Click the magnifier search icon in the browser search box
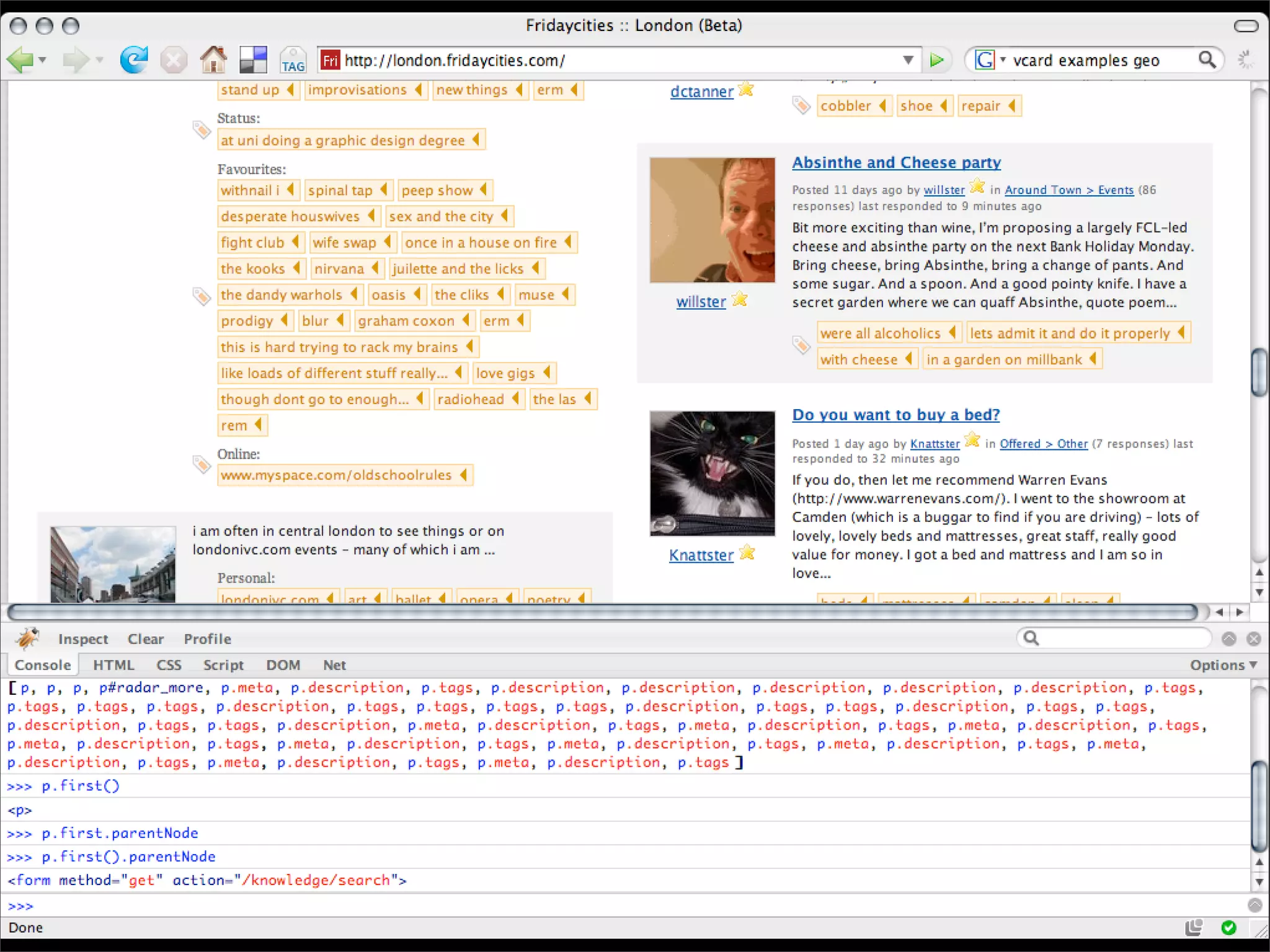 point(1207,59)
